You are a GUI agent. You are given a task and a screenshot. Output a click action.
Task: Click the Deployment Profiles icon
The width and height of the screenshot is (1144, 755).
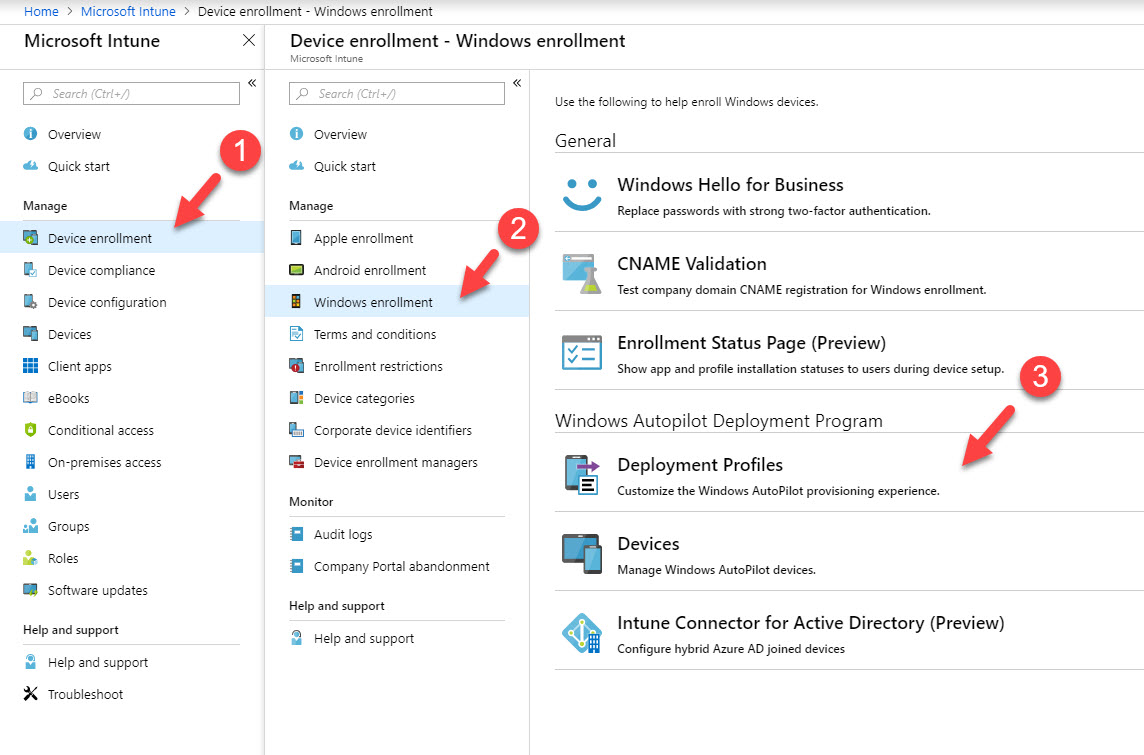click(582, 474)
